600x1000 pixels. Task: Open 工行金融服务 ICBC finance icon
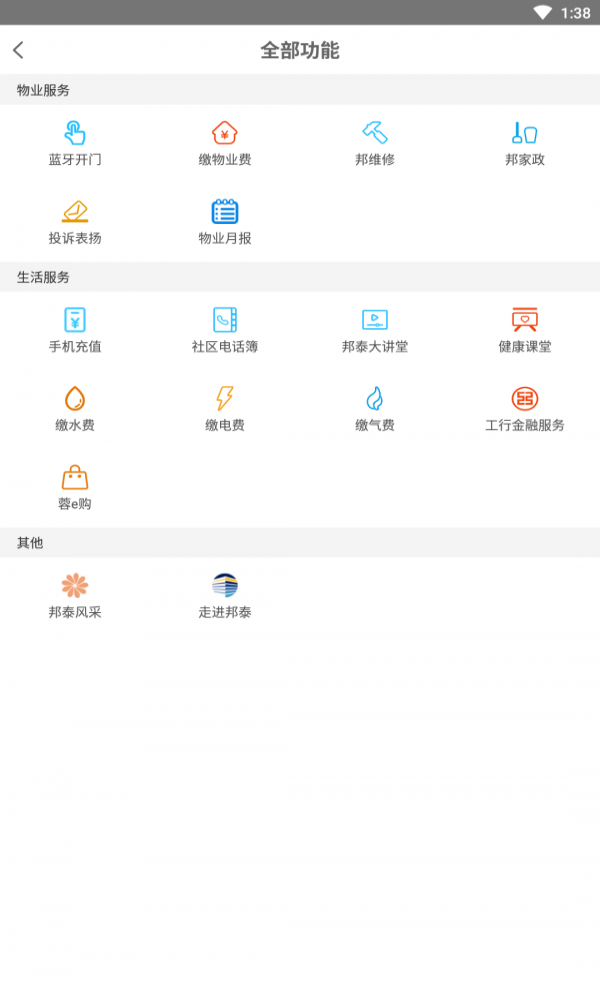coord(525,399)
